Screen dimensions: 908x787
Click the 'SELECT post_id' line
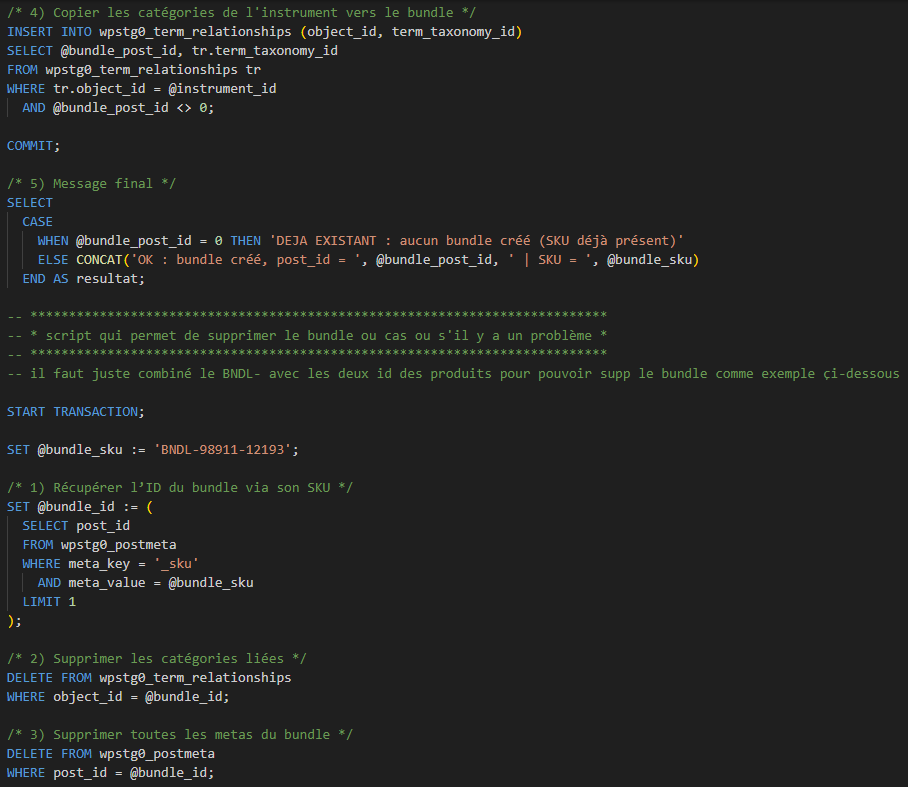pyautogui.click(x=76, y=525)
